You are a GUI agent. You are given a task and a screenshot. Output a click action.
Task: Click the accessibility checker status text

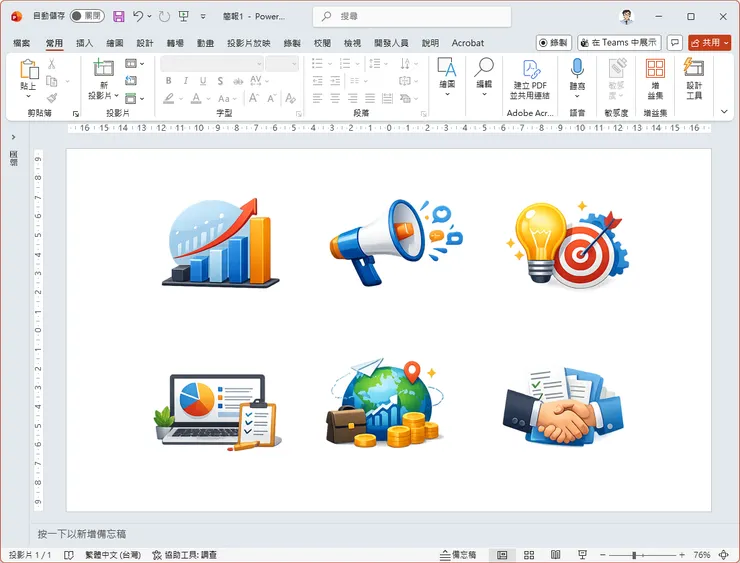pyautogui.click(x=185, y=555)
